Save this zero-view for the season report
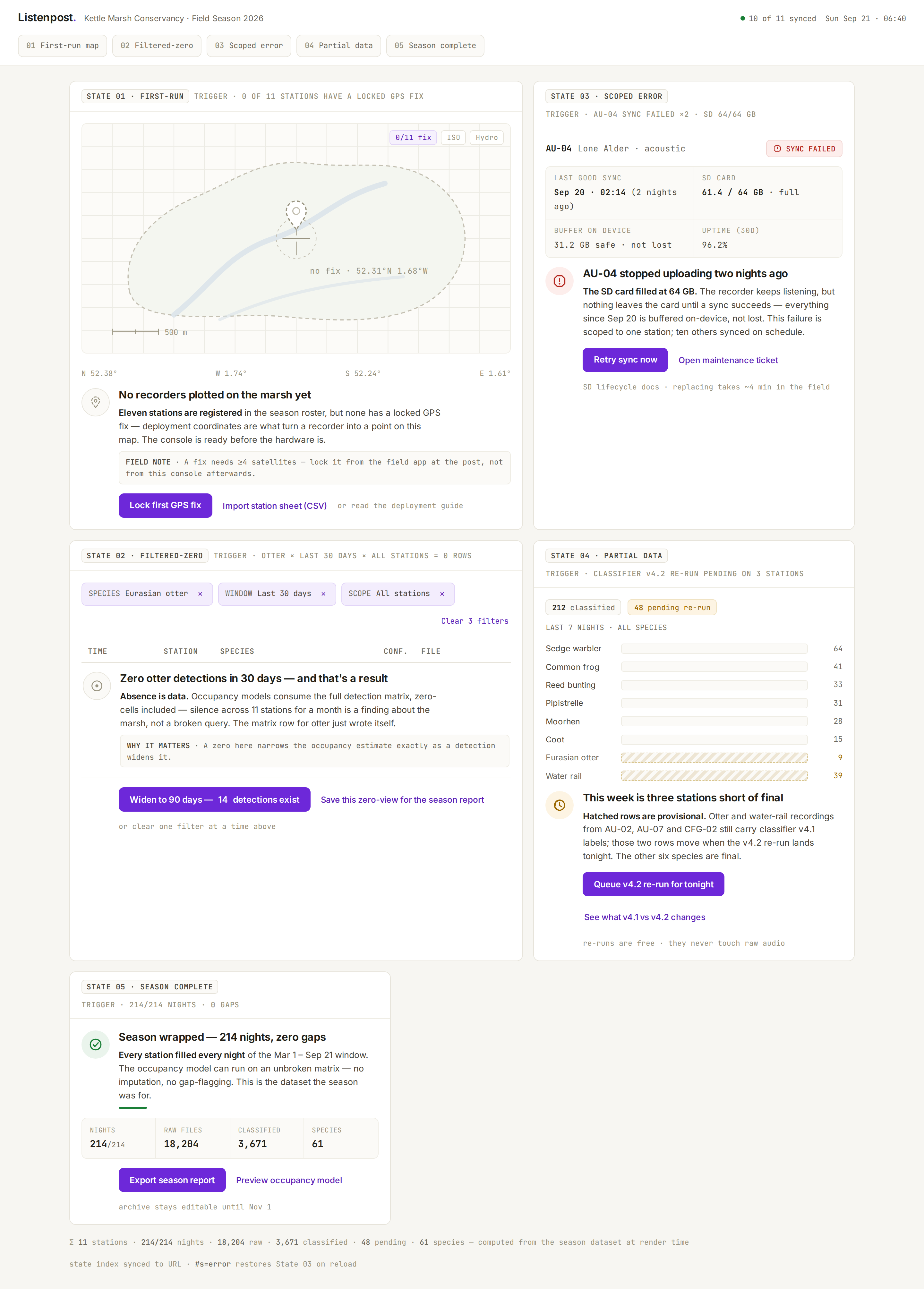This screenshot has height=1289, width=924. (402, 800)
